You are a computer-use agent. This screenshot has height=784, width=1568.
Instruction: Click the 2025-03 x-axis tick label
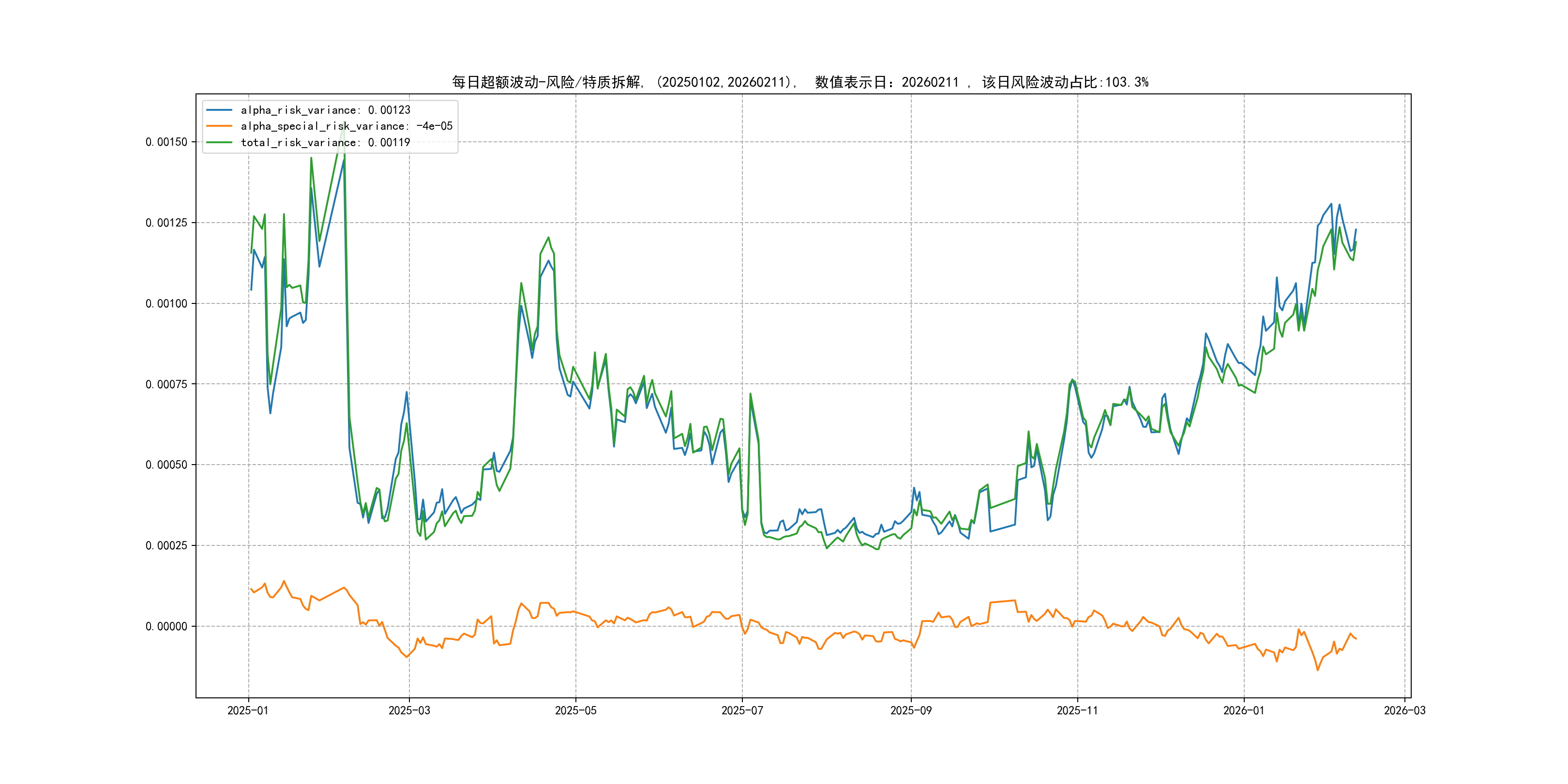[x=409, y=710]
